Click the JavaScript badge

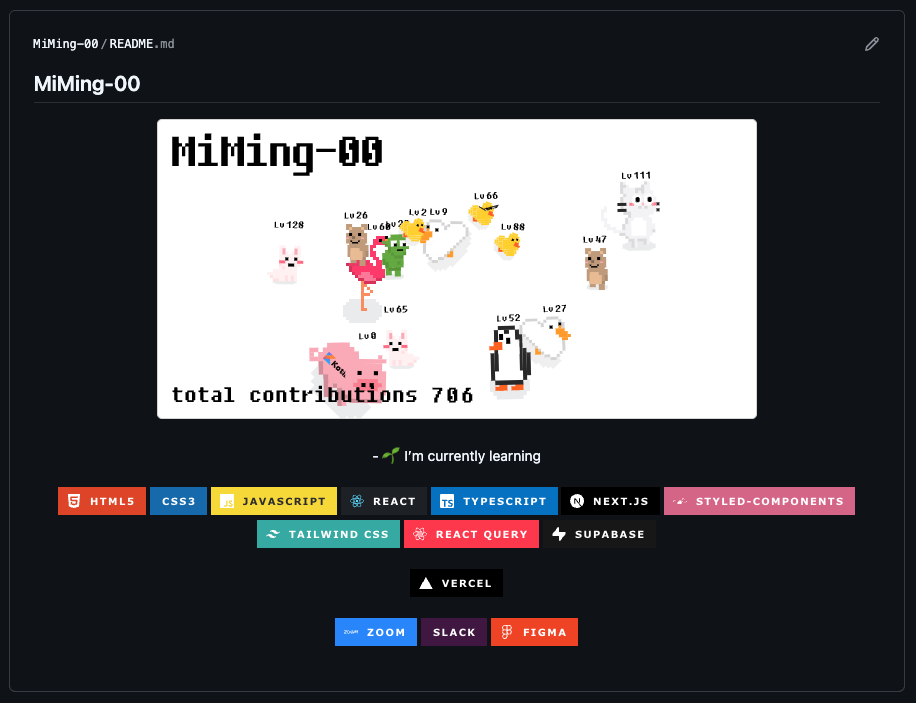(x=274, y=501)
